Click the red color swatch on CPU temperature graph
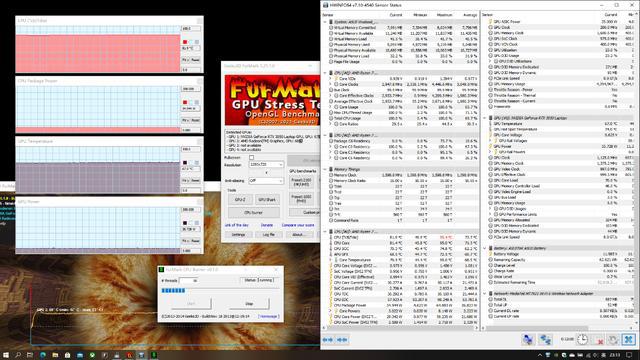 (x=185, y=42)
